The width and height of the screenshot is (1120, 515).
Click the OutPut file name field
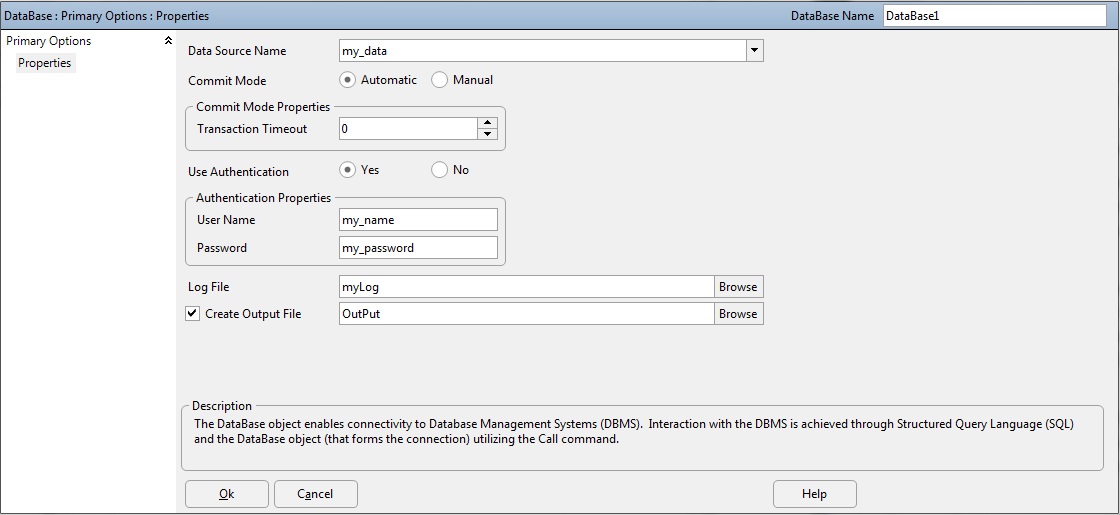click(x=527, y=314)
